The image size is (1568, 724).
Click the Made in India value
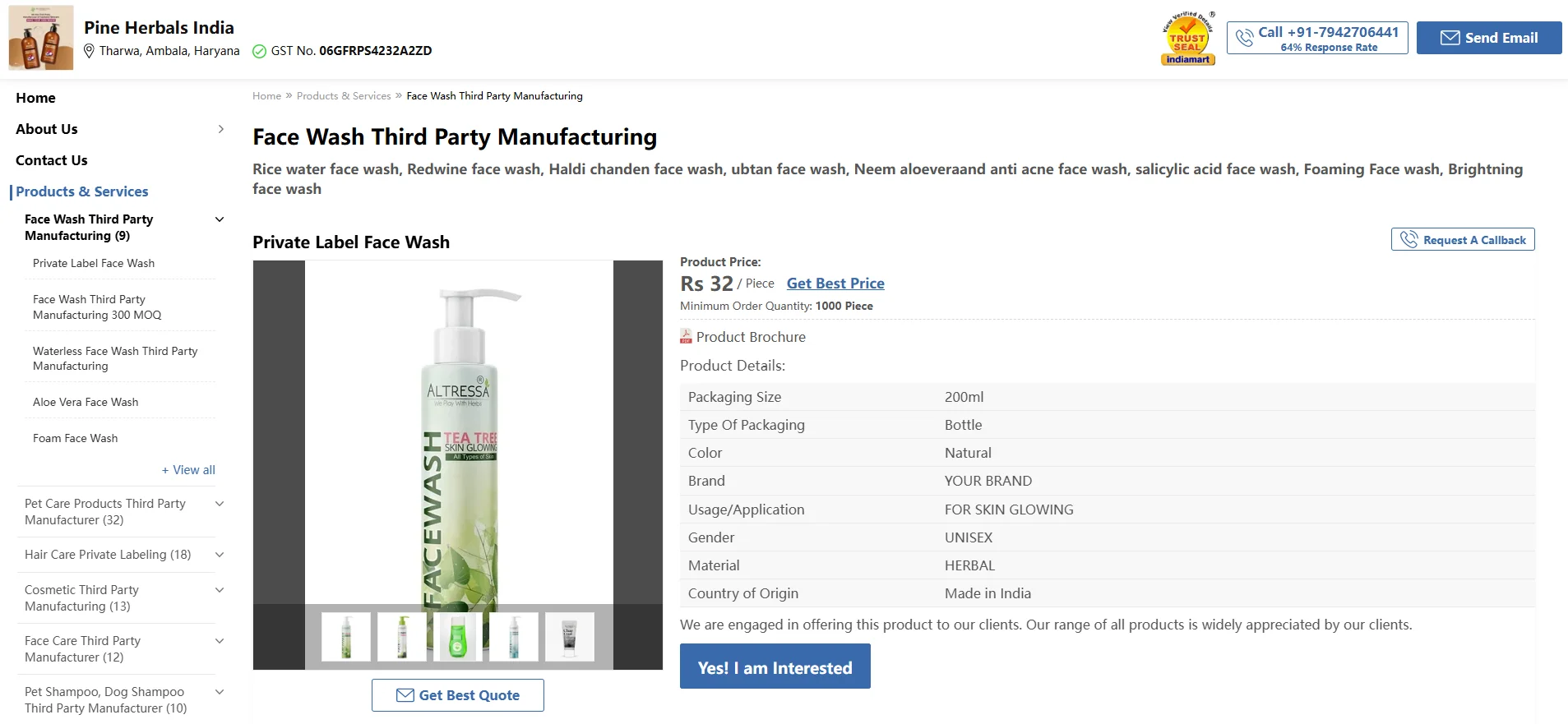988,593
